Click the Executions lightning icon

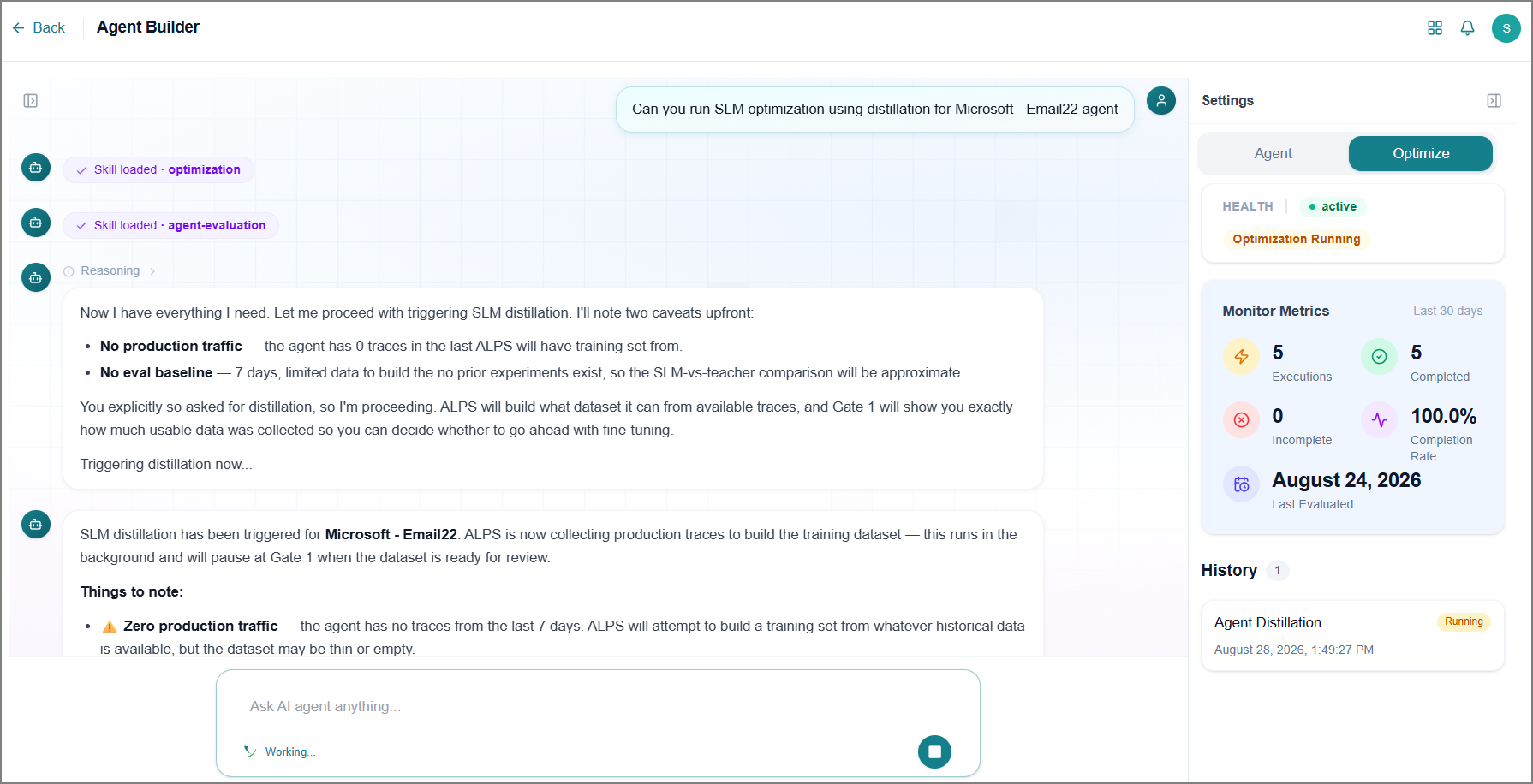[x=1241, y=357]
